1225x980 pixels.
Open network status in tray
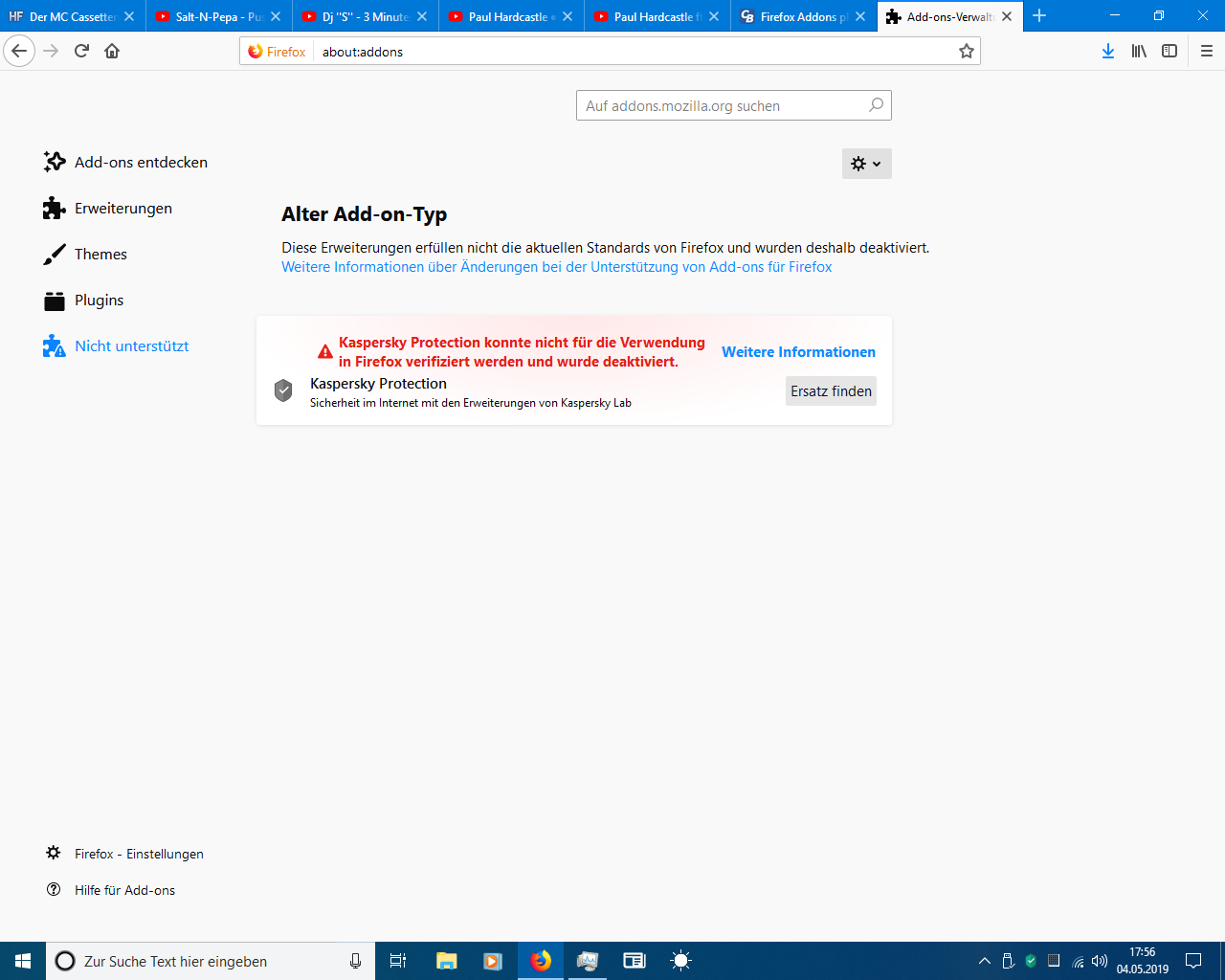pos(1078,961)
